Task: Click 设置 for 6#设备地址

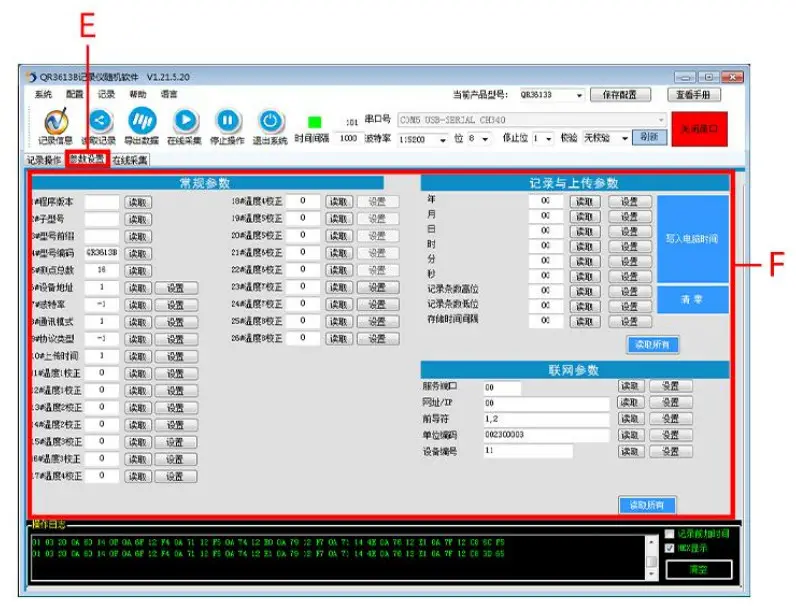Action: pos(176,288)
